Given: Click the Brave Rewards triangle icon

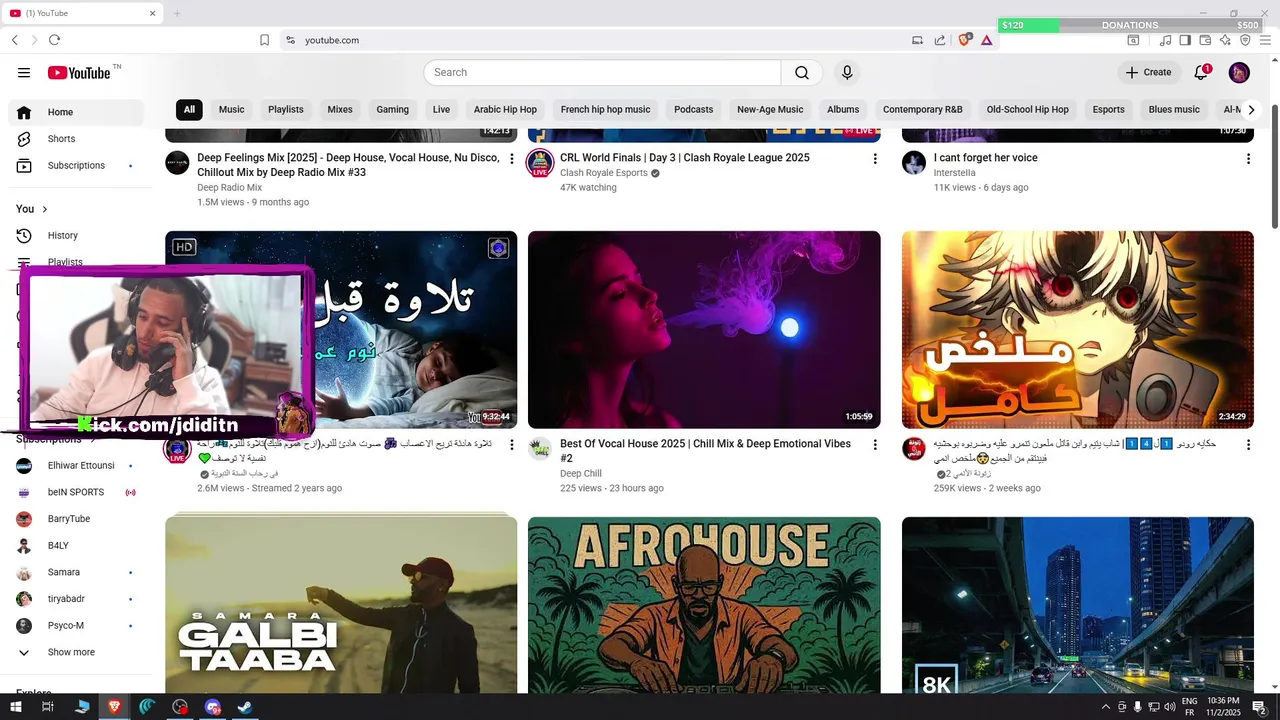Looking at the screenshot, I should tap(987, 40).
